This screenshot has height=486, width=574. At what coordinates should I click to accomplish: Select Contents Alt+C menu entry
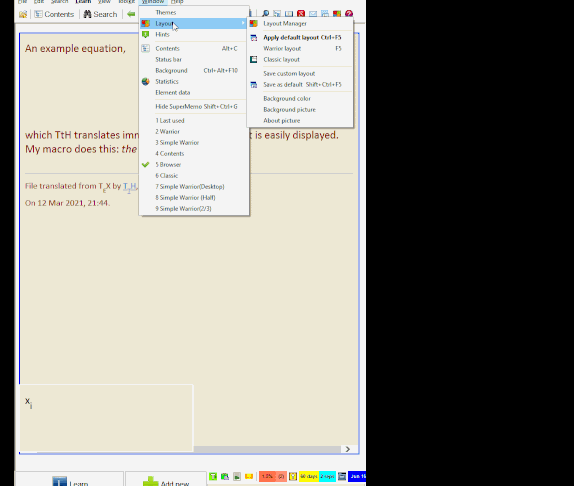pyautogui.click(x=194, y=48)
